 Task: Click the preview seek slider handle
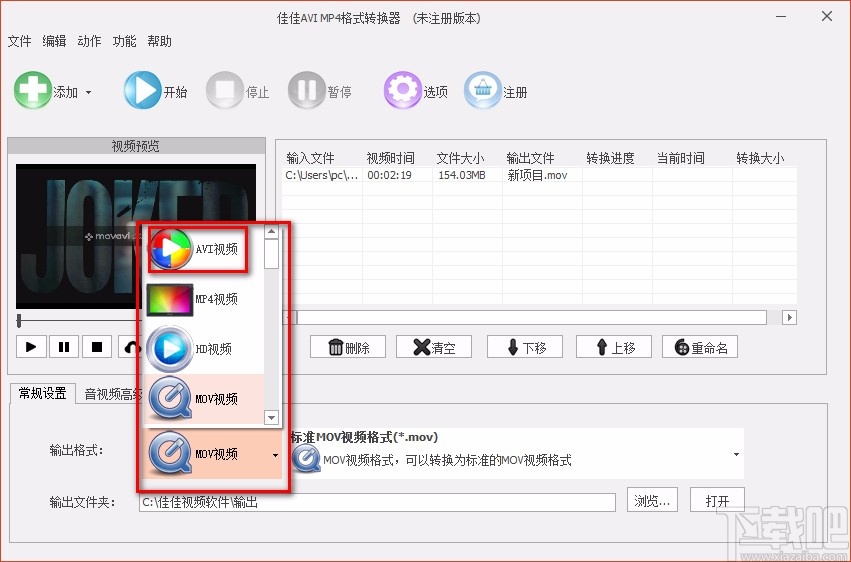pos(19,321)
